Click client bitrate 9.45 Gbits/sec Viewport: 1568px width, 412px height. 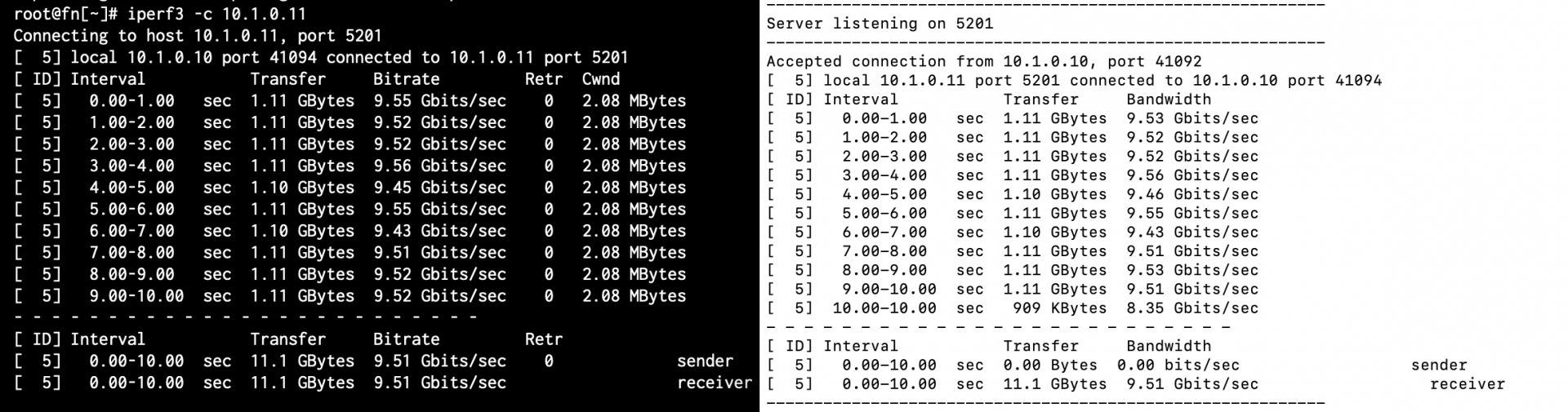tap(439, 188)
